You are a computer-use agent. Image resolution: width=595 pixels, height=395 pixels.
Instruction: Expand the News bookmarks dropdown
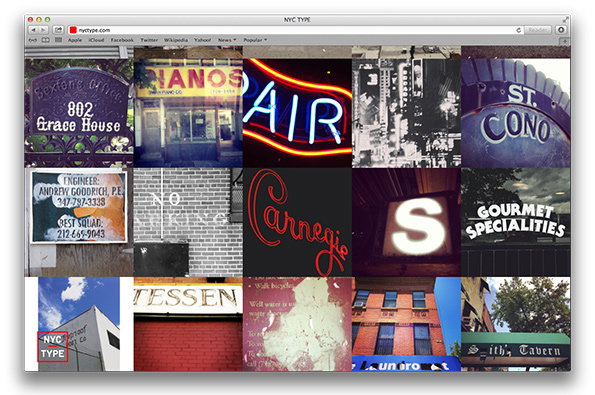[227, 40]
